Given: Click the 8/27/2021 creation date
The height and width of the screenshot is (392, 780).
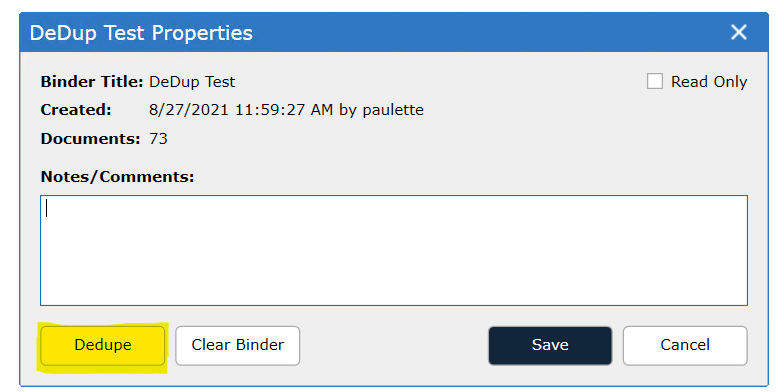Looking at the screenshot, I should 189,109.
